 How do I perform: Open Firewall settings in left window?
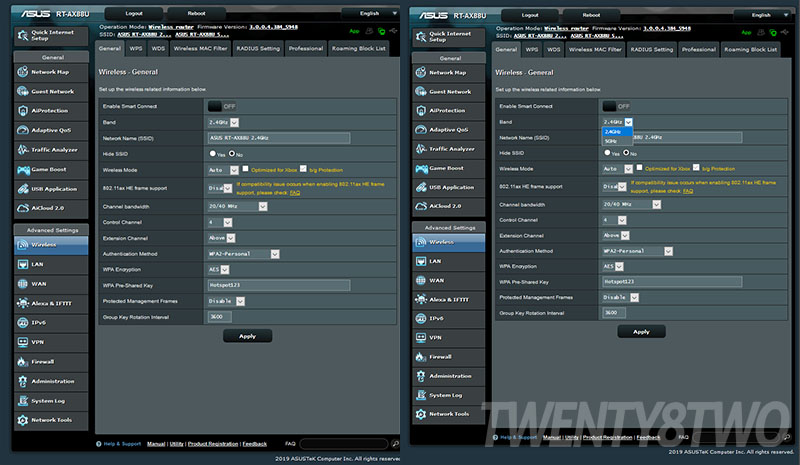tap(51, 362)
